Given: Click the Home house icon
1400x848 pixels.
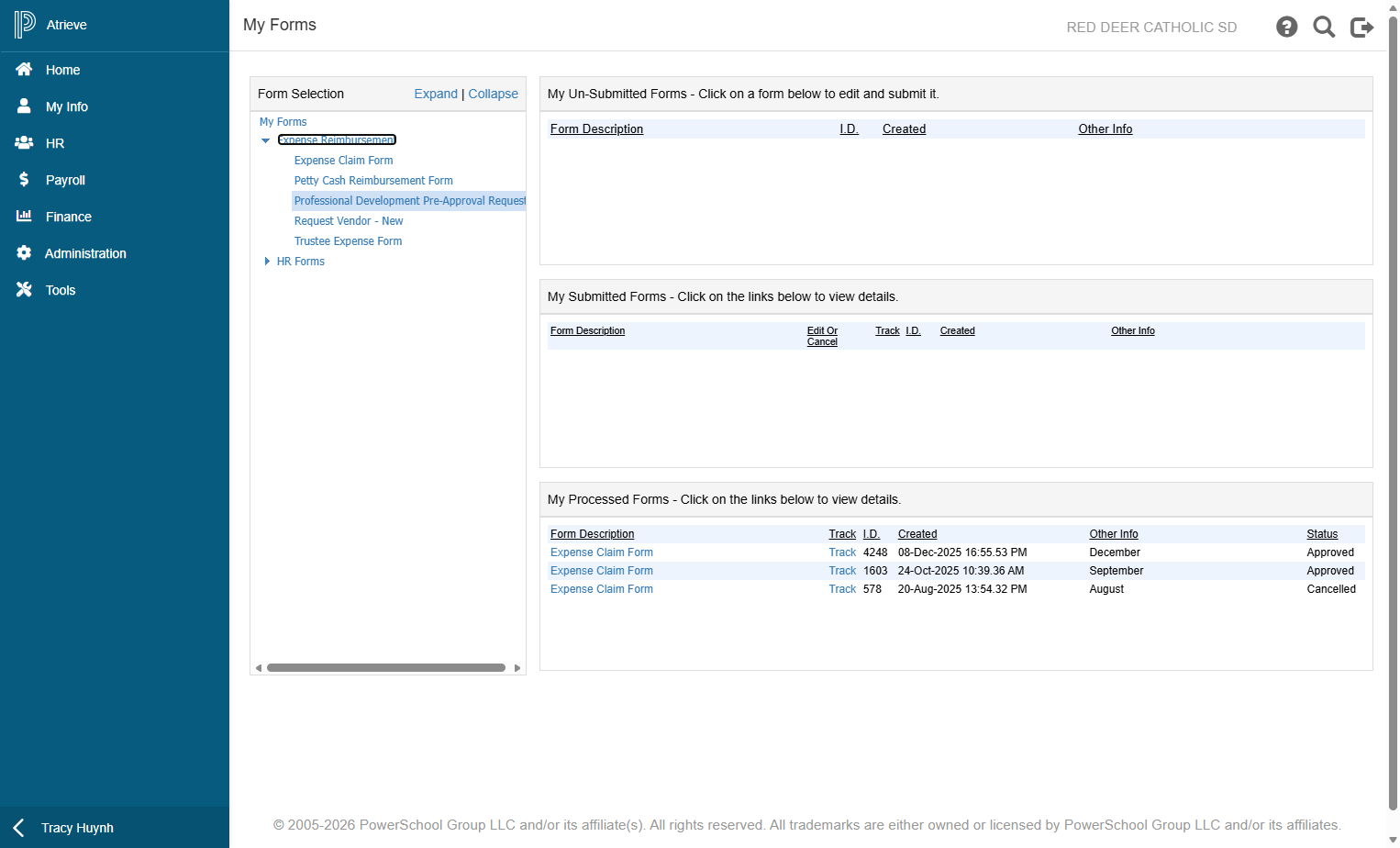Looking at the screenshot, I should [24, 70].
